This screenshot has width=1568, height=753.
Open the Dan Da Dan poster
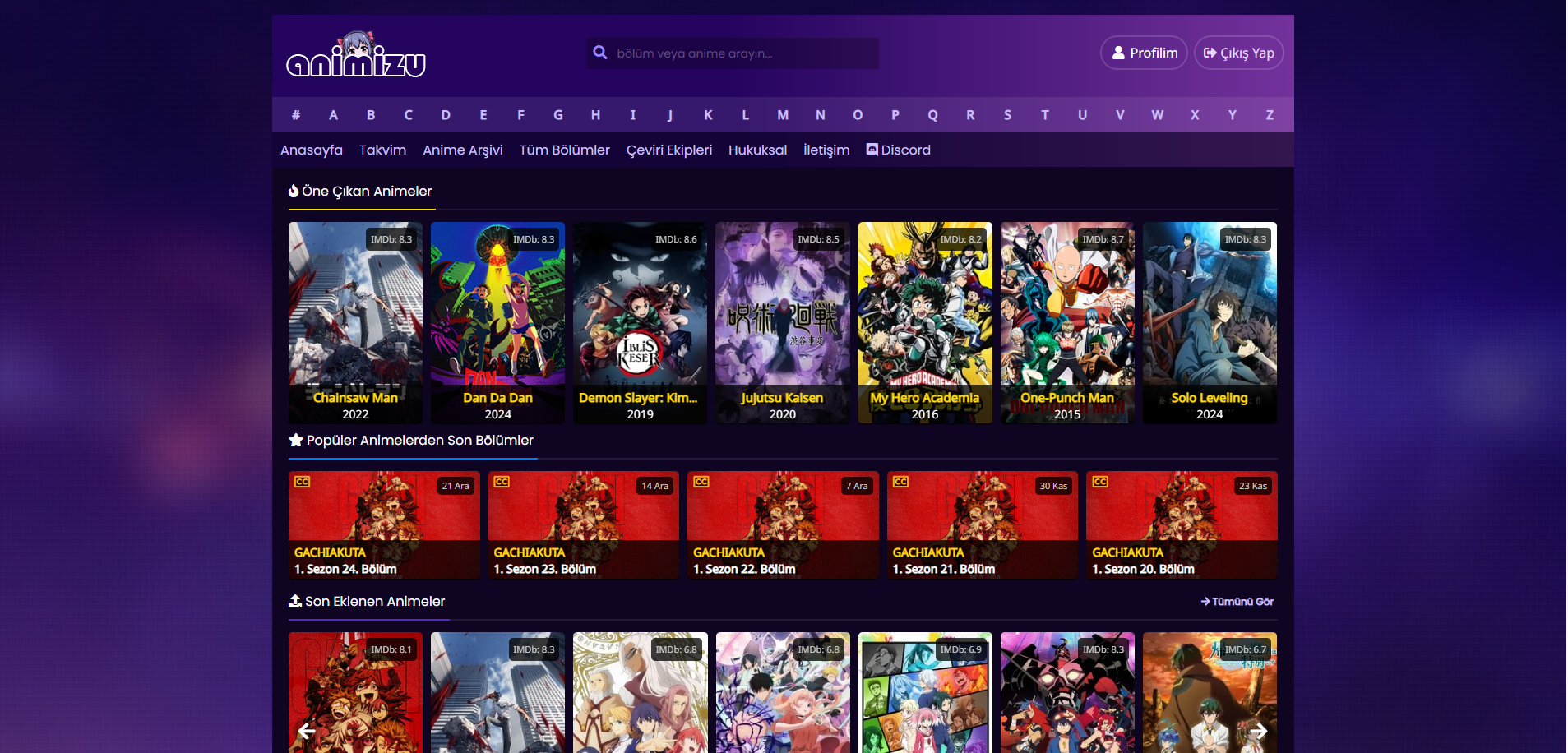coord(497,321)
